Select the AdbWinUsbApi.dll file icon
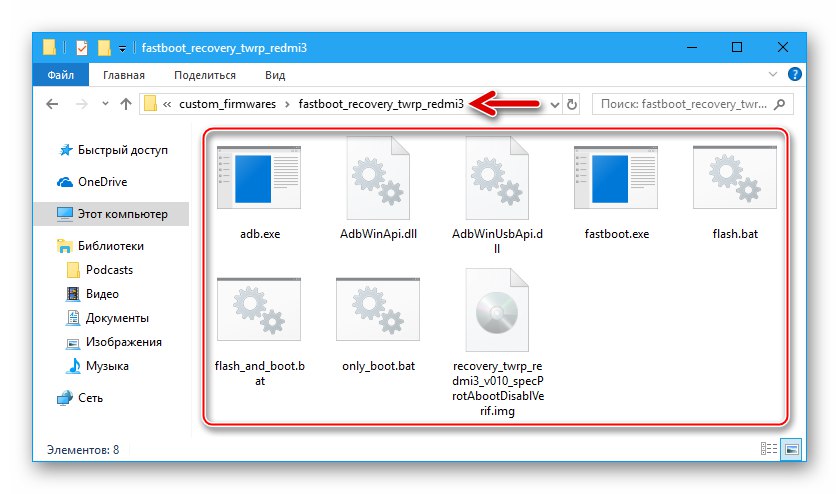 coord(497,178)
